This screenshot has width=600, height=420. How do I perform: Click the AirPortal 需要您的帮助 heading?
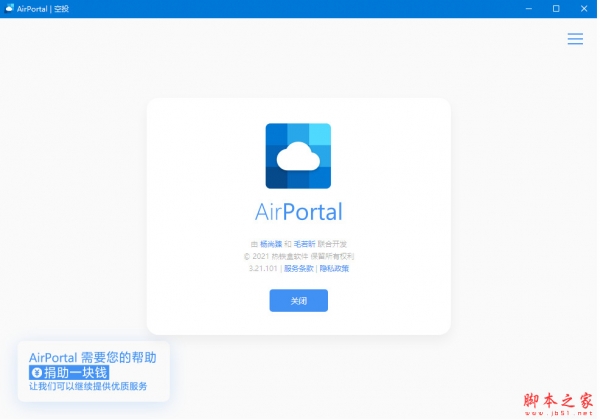click(x=93, y=358)
